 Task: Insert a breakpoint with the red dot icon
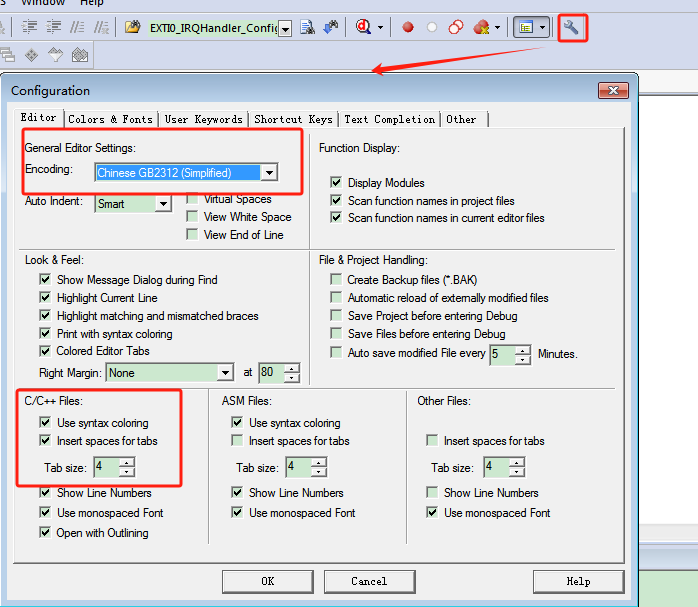coord(408,28)
